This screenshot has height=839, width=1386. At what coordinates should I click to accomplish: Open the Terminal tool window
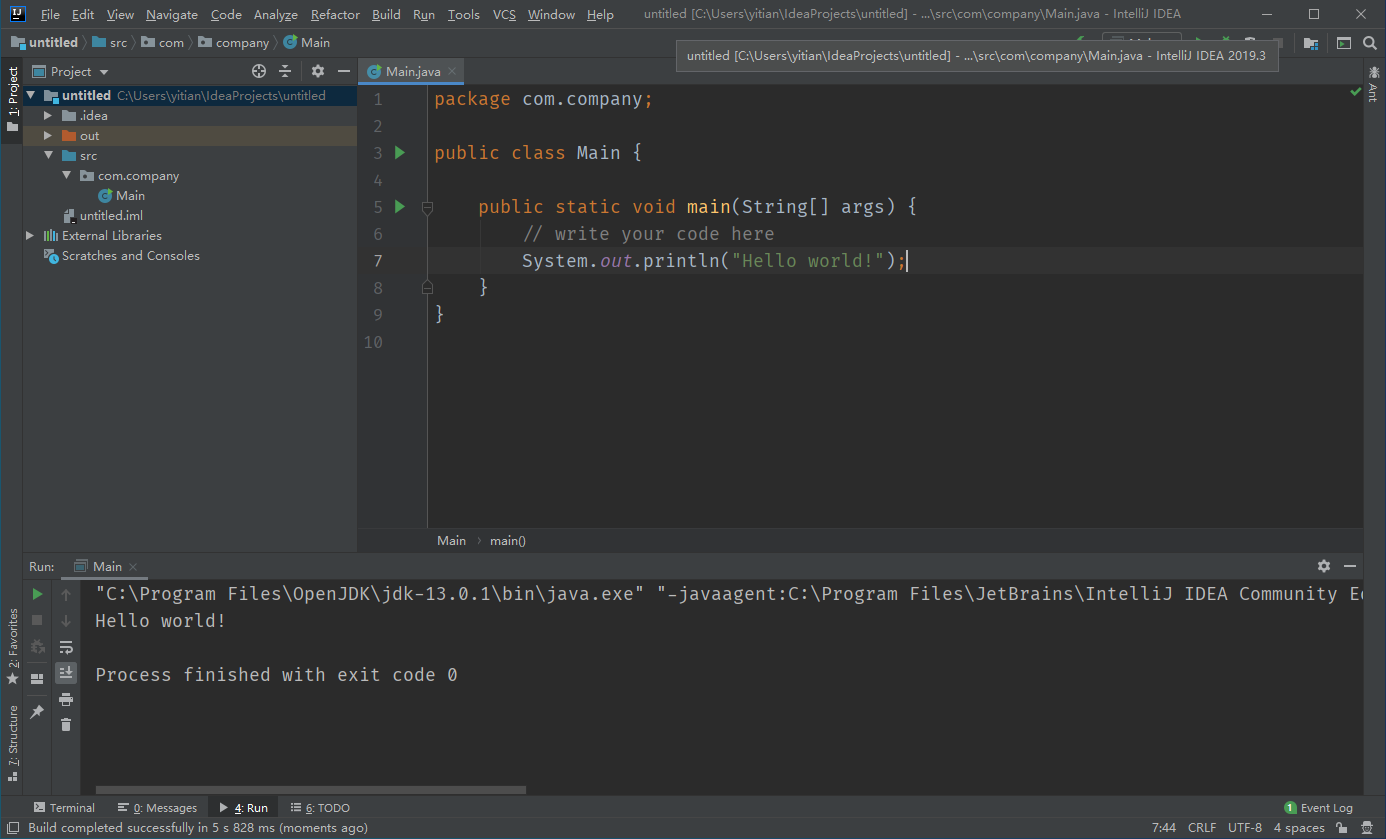point(64,808)
